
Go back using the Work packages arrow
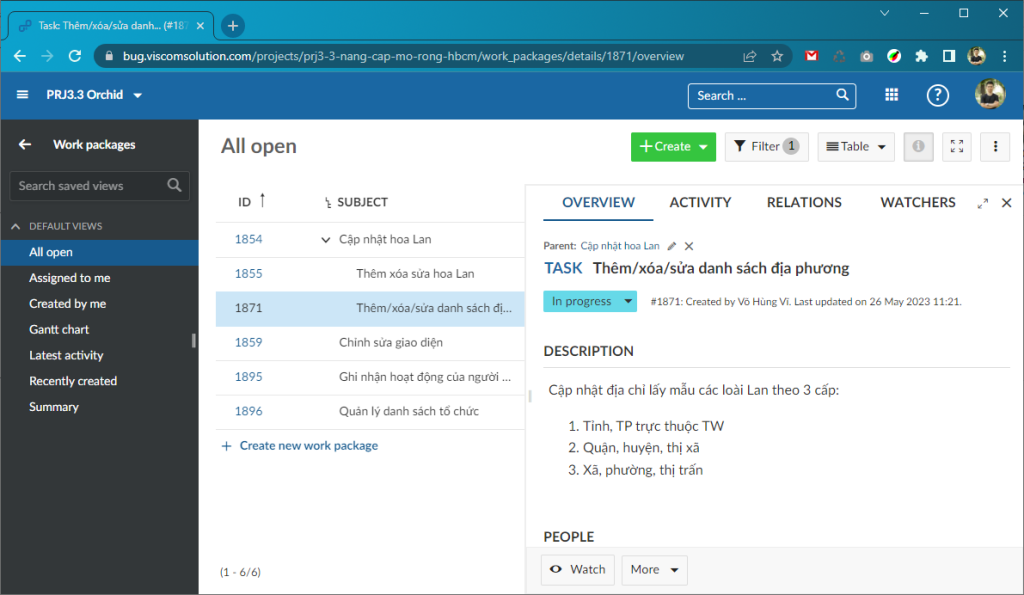coord(24,144)
